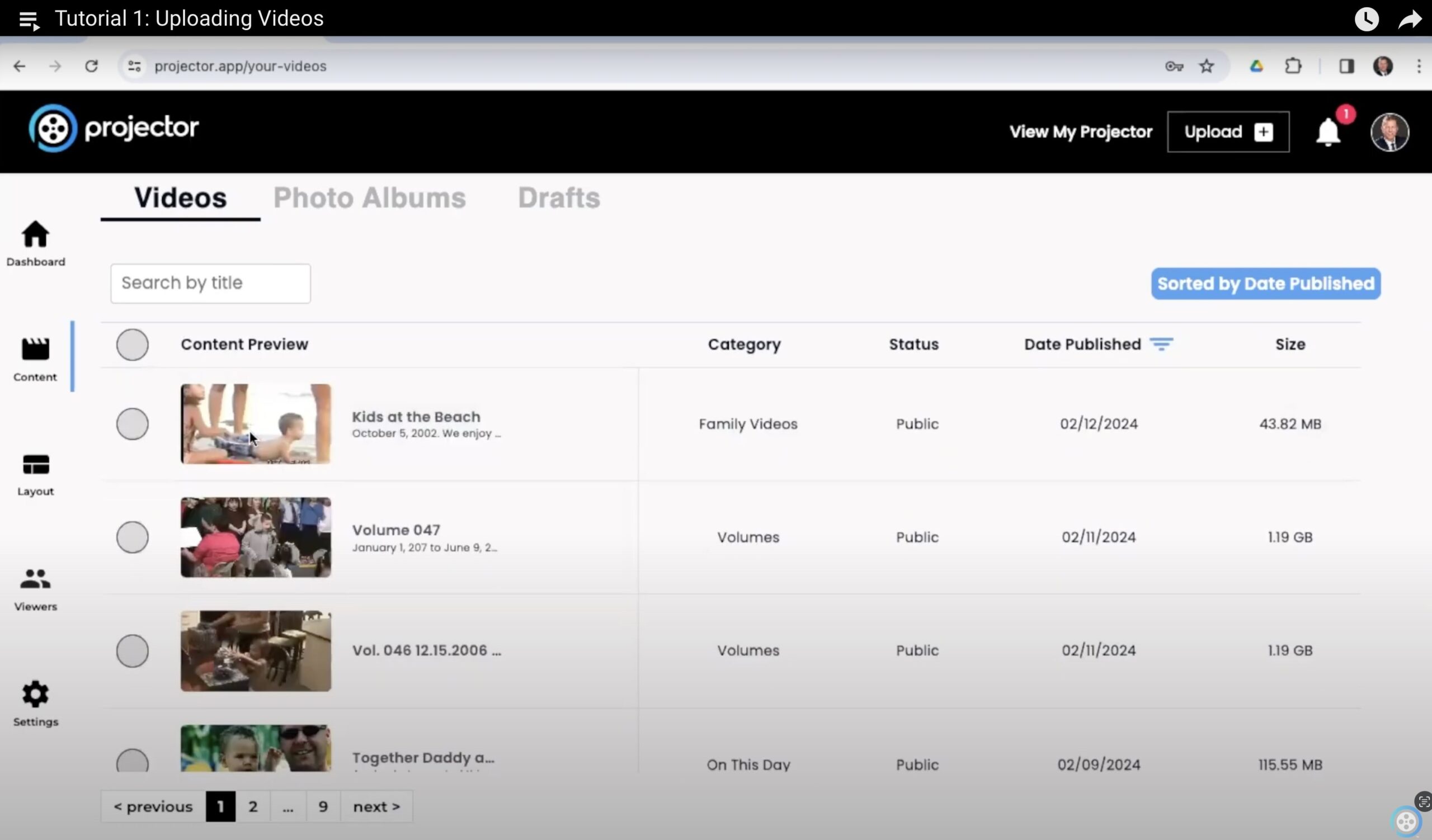Select the Vol. 046 row checkbox
1432x840 pixels.
(x=133, y=651)
